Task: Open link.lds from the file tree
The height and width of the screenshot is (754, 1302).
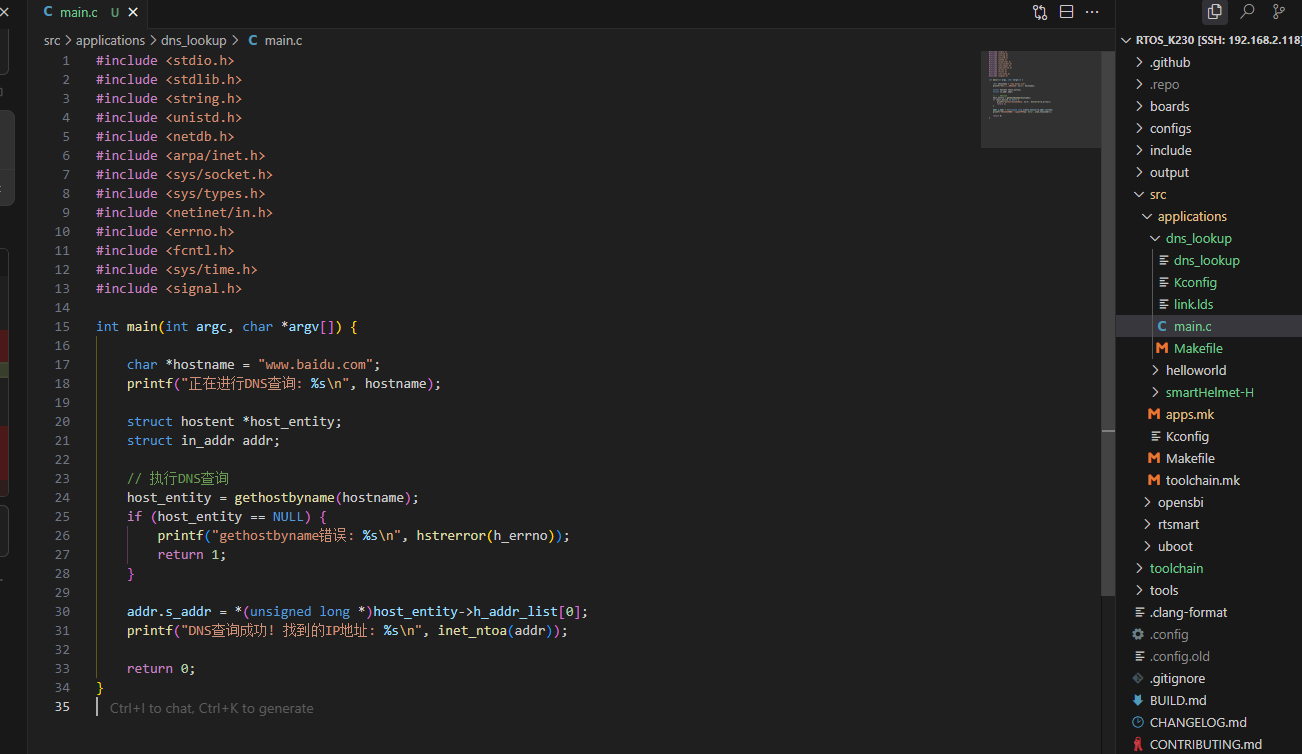Action: pyautogui.click(x=1193, y=304)
